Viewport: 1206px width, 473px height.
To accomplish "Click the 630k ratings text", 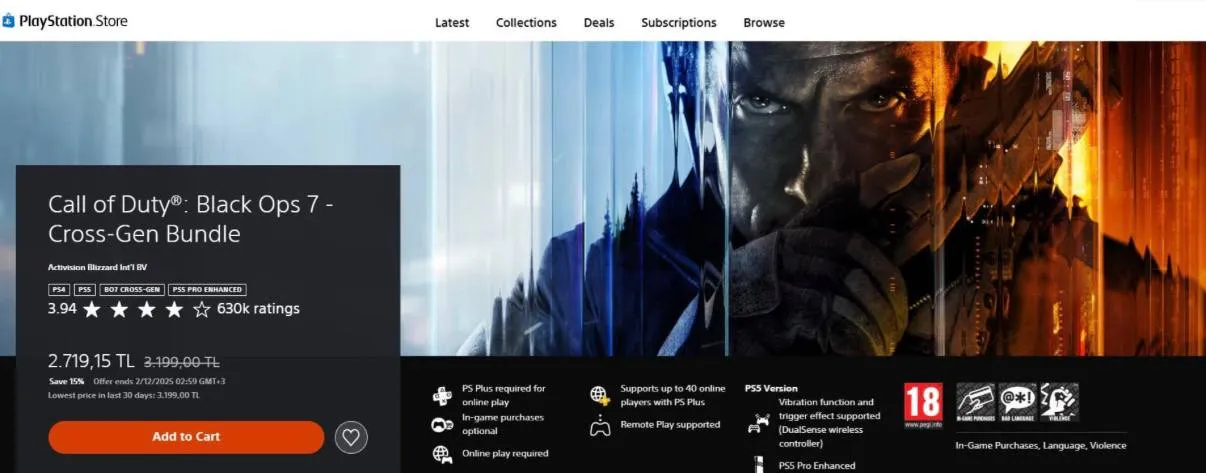I will 258,309.
